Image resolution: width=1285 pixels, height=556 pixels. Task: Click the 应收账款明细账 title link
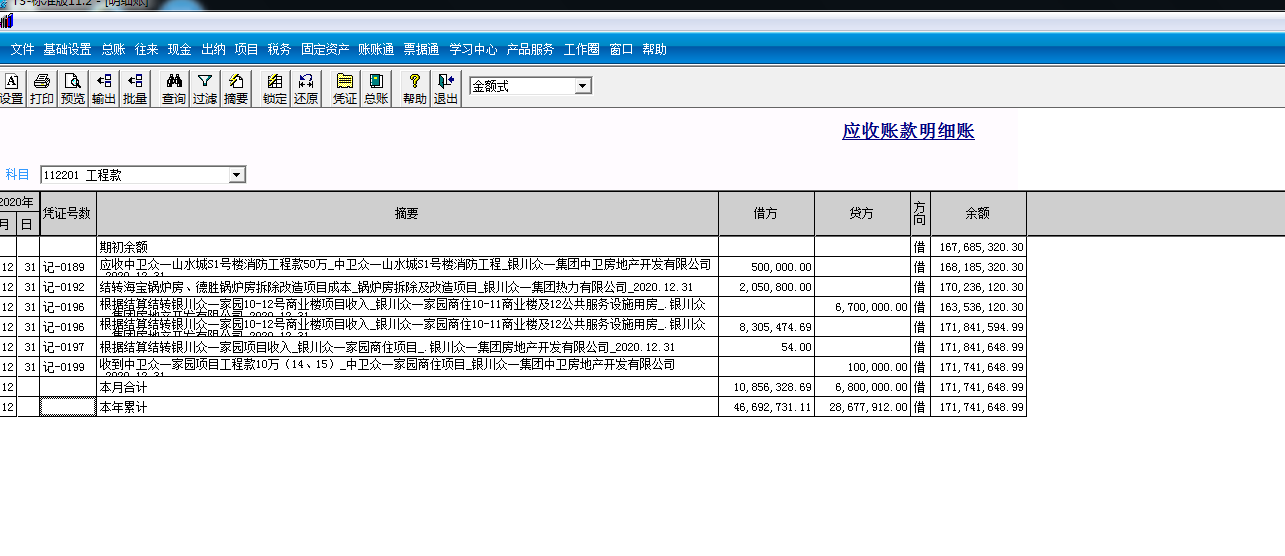click(908, 131)
